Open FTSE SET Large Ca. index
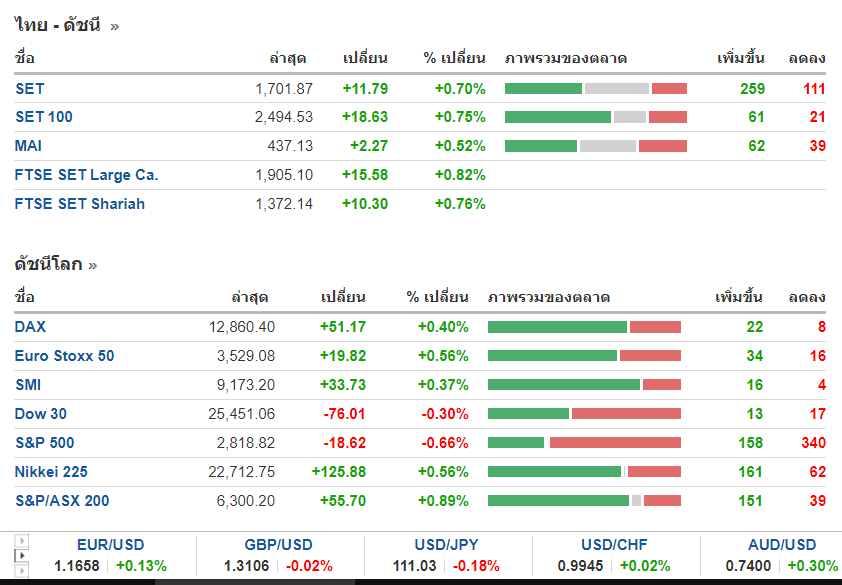 coord(86,175)
